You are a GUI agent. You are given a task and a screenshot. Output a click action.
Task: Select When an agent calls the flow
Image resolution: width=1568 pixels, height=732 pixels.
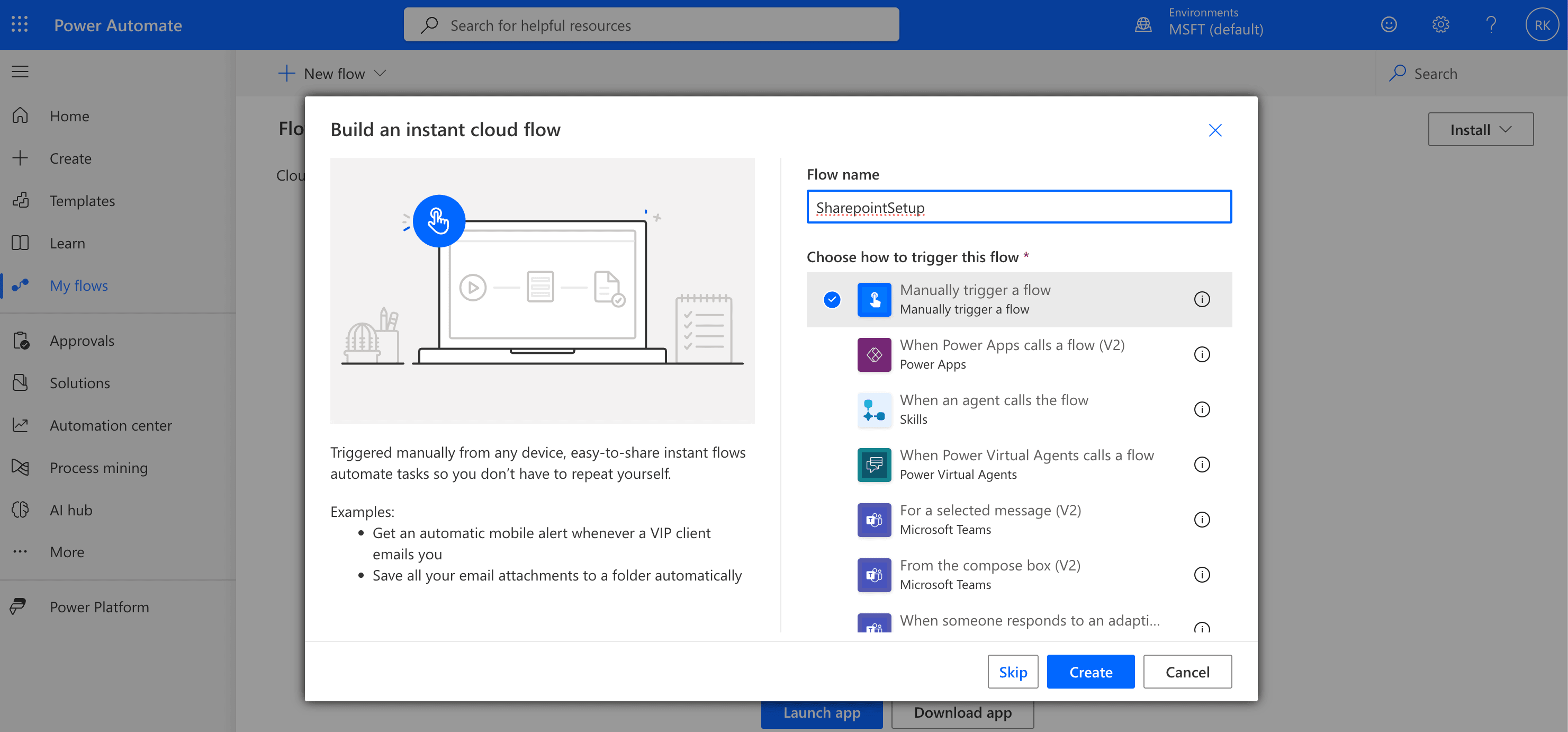coord(1019,409)
